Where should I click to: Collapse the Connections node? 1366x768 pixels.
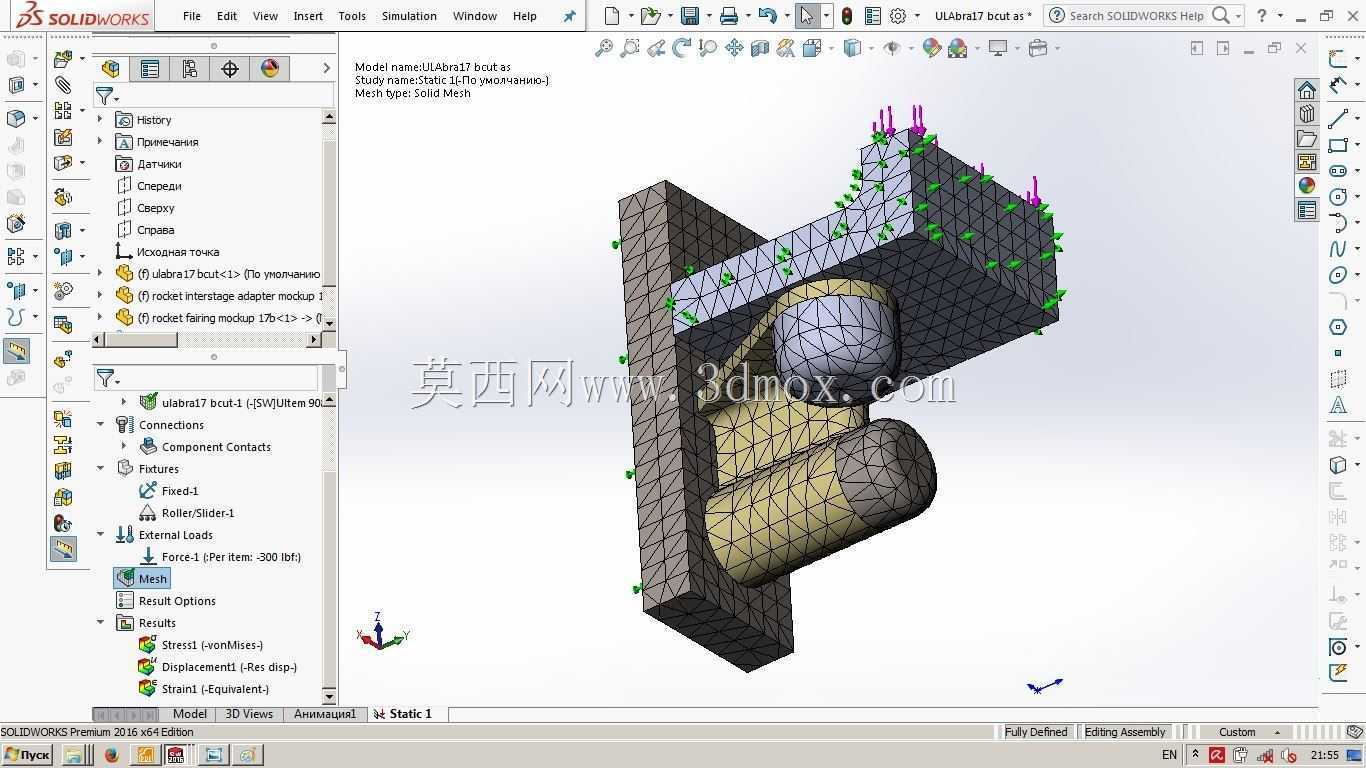[101, 425]
